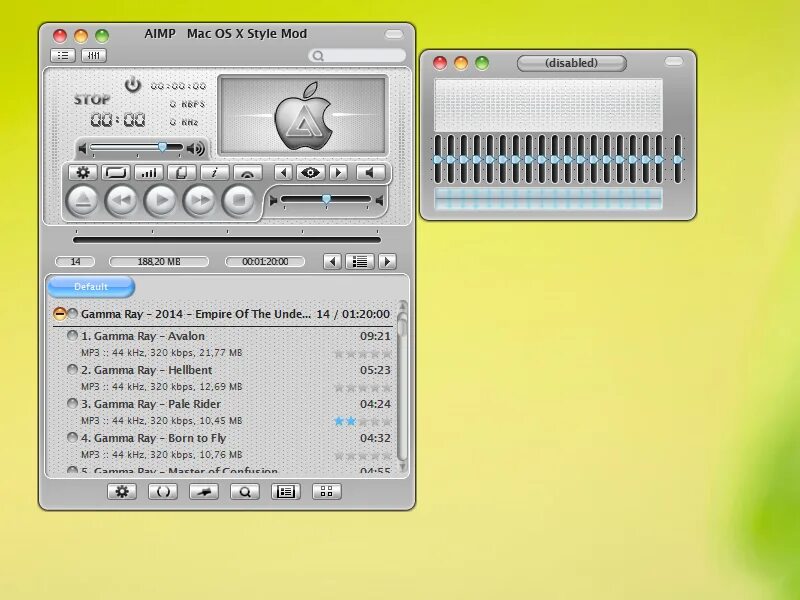
Task: Click the playlist file icon in the toolbar
Action: [x=182, y=172]
